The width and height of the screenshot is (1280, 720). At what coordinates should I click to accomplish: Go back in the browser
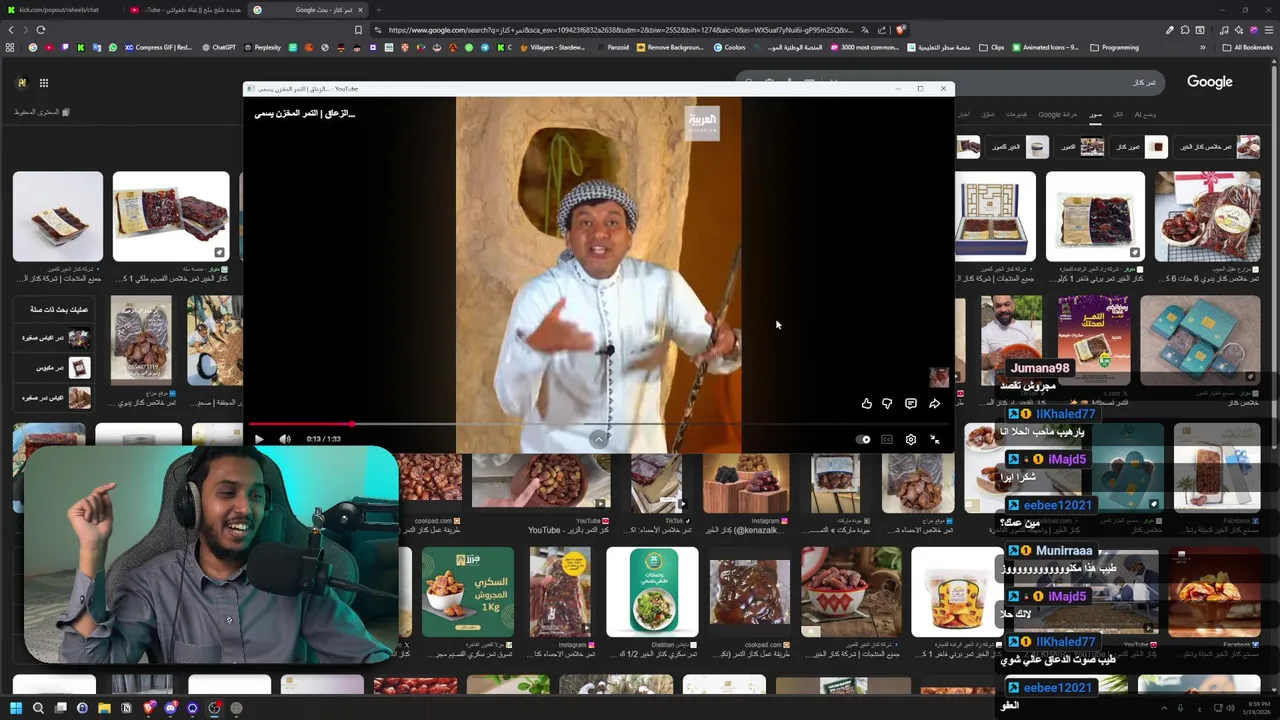(11, 30)
